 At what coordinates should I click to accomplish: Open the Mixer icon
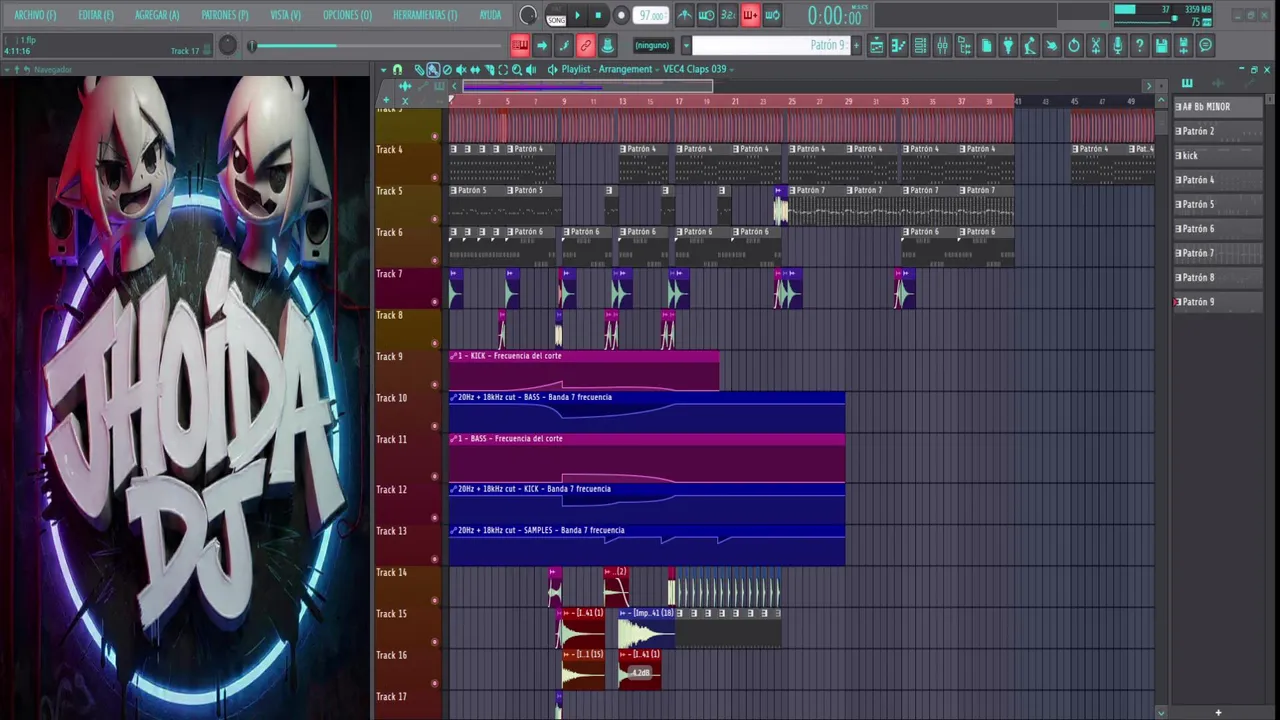942,45
